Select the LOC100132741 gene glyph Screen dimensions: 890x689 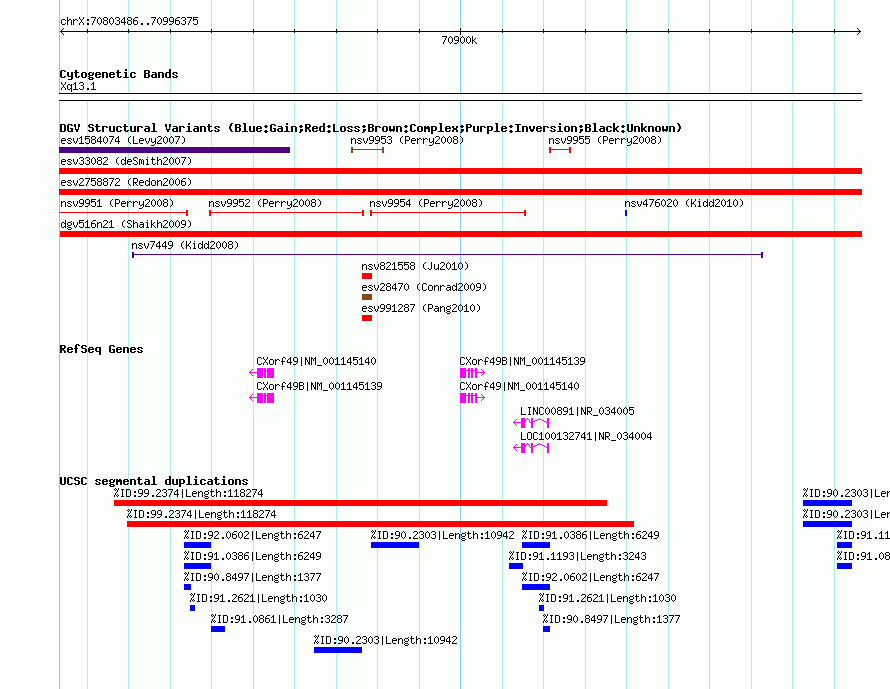coord(531,448)
